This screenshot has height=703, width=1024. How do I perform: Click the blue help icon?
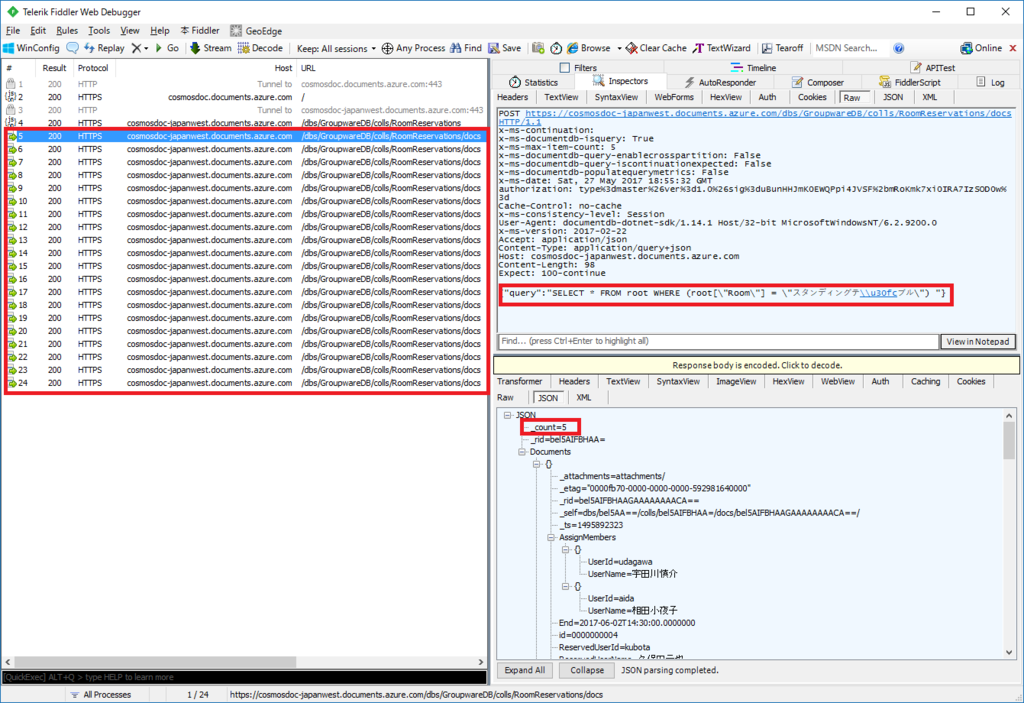[899, 48]
